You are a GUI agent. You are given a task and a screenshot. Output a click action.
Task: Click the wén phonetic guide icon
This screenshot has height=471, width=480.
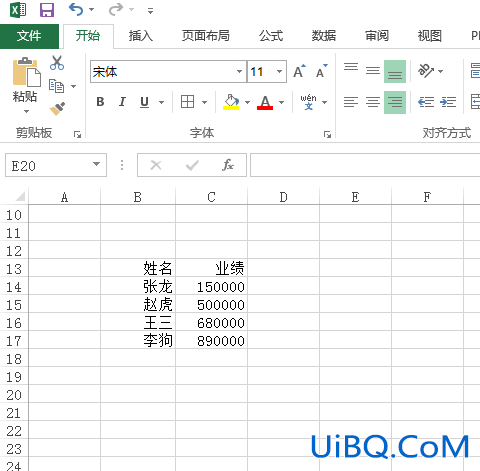(308, 102)
